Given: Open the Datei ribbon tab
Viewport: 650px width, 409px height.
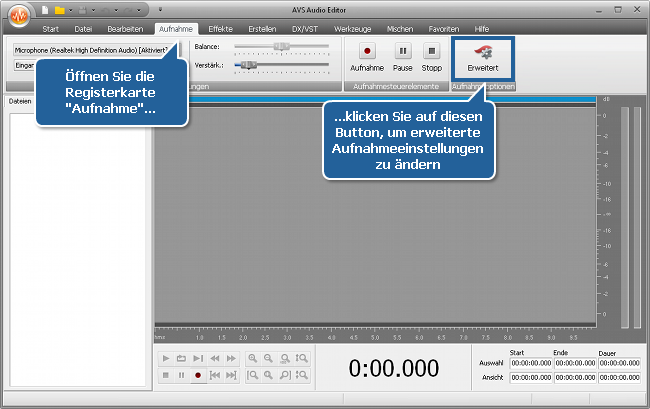Looking at the screenshot, I should pyautogui.click(x=83, y=29).
